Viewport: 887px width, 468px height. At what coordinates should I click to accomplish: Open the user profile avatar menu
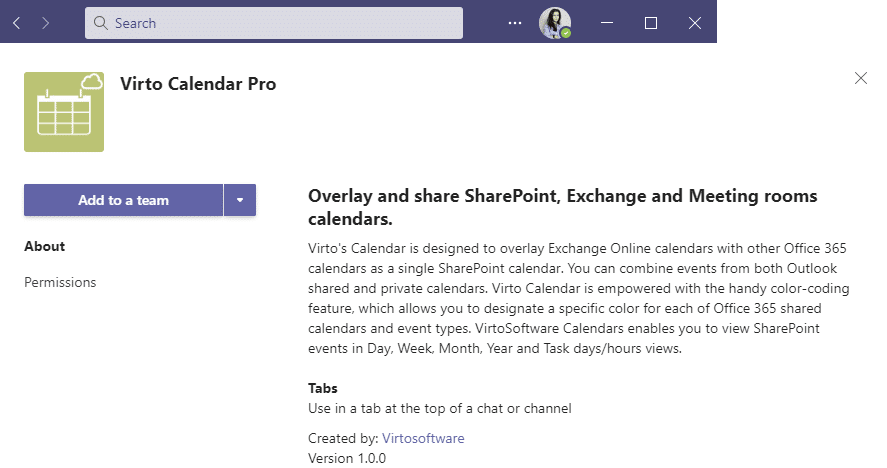pos(554,23)
